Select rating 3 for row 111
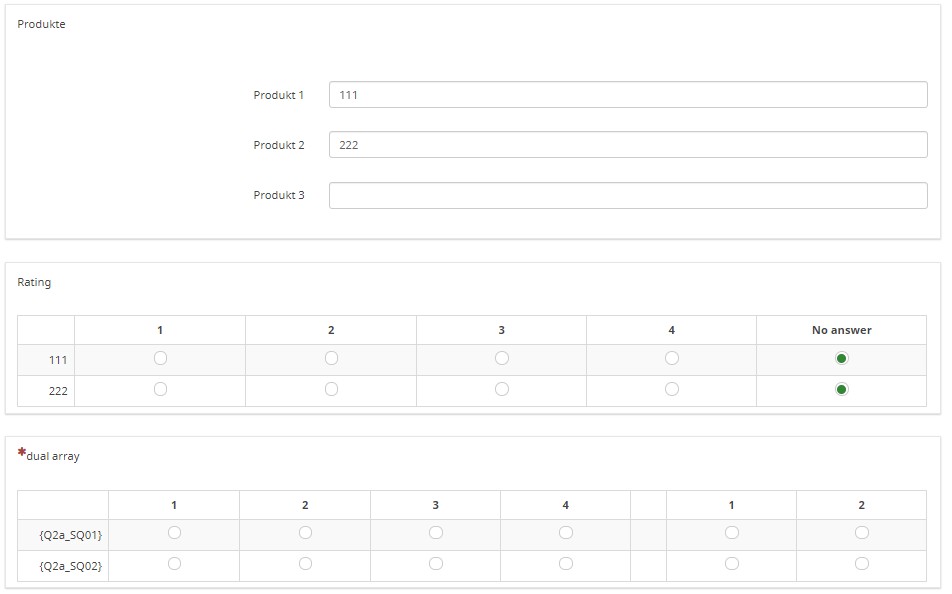 coord(502,358)
